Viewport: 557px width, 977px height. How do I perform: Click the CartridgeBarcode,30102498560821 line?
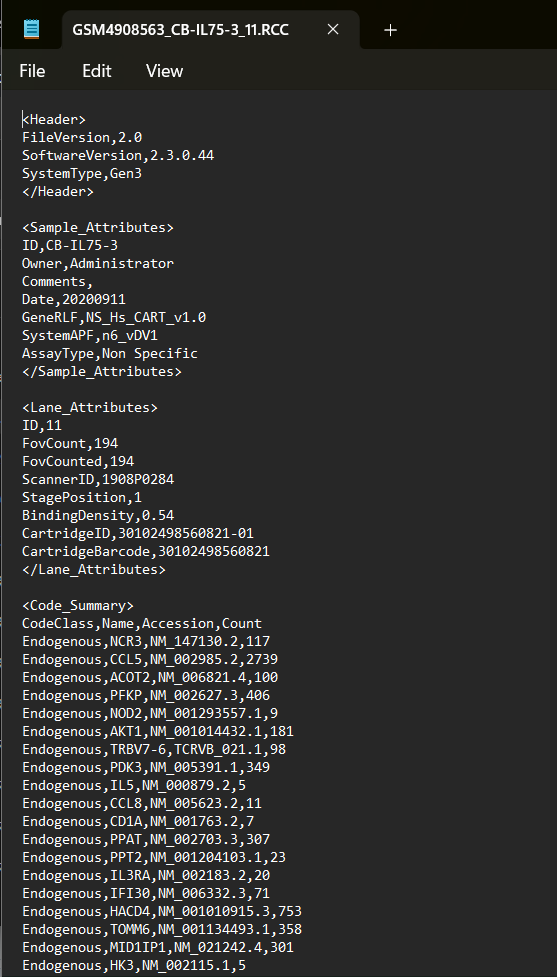[146, 551]
